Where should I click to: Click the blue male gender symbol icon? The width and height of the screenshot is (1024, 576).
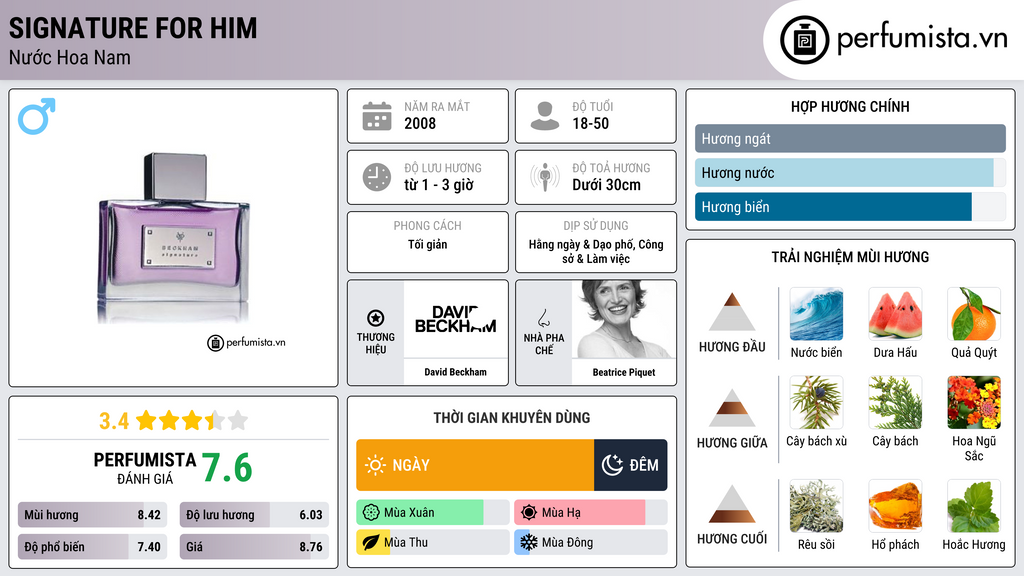[37, 116]
